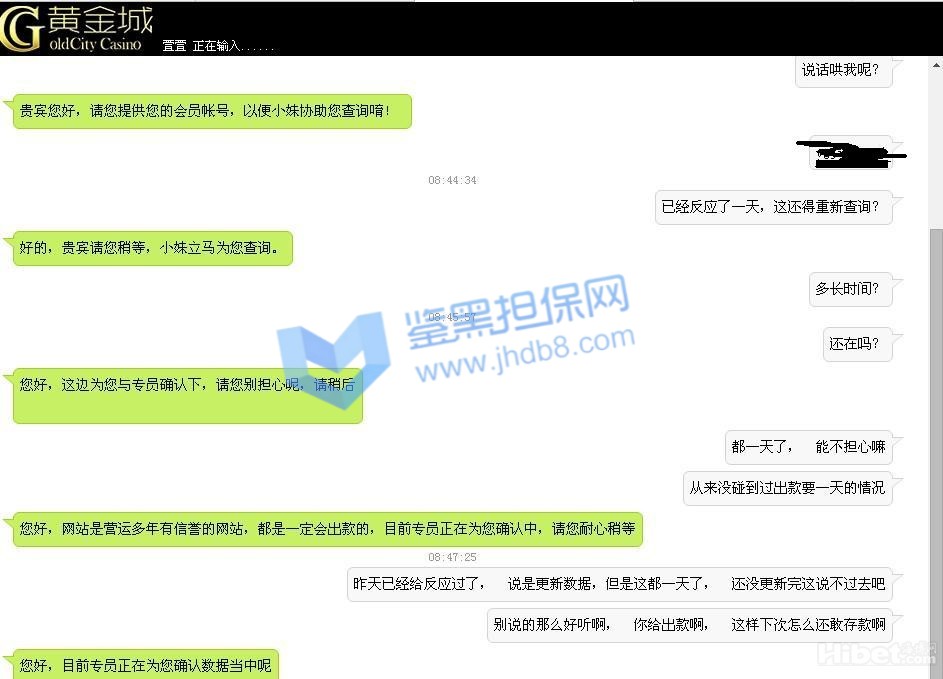Click the '小妹立马为您查询' green reply
The width and height of the screenshot is (943, 679).
pos(155,248)
